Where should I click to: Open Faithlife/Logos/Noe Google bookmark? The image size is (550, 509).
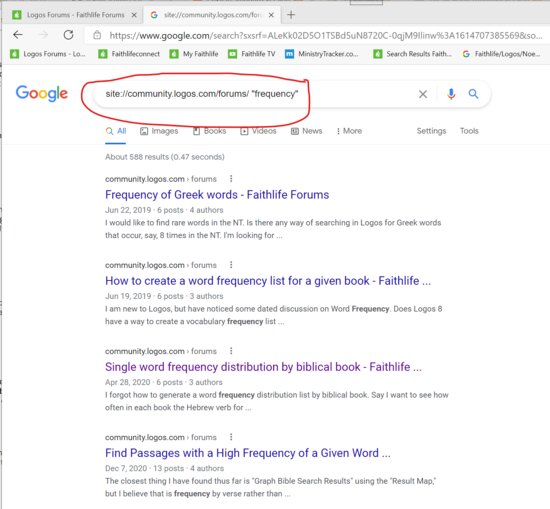(502, 54)
